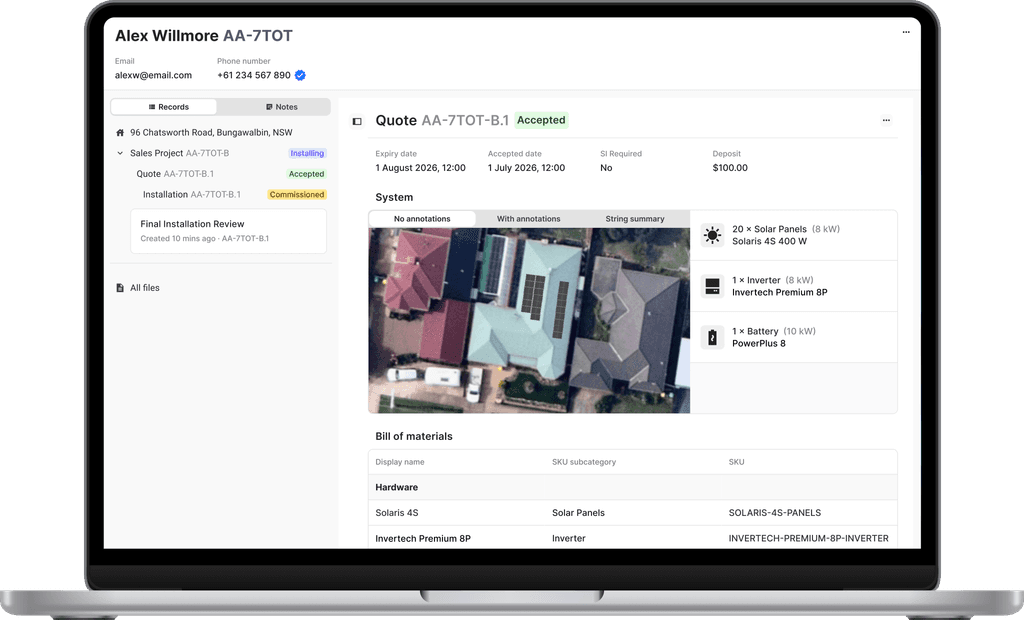Click the inverter icon beside Invertech Premium 8P
Image resolution: width=1024 pixels, height=620 pixels.
(x=713, y=287)
